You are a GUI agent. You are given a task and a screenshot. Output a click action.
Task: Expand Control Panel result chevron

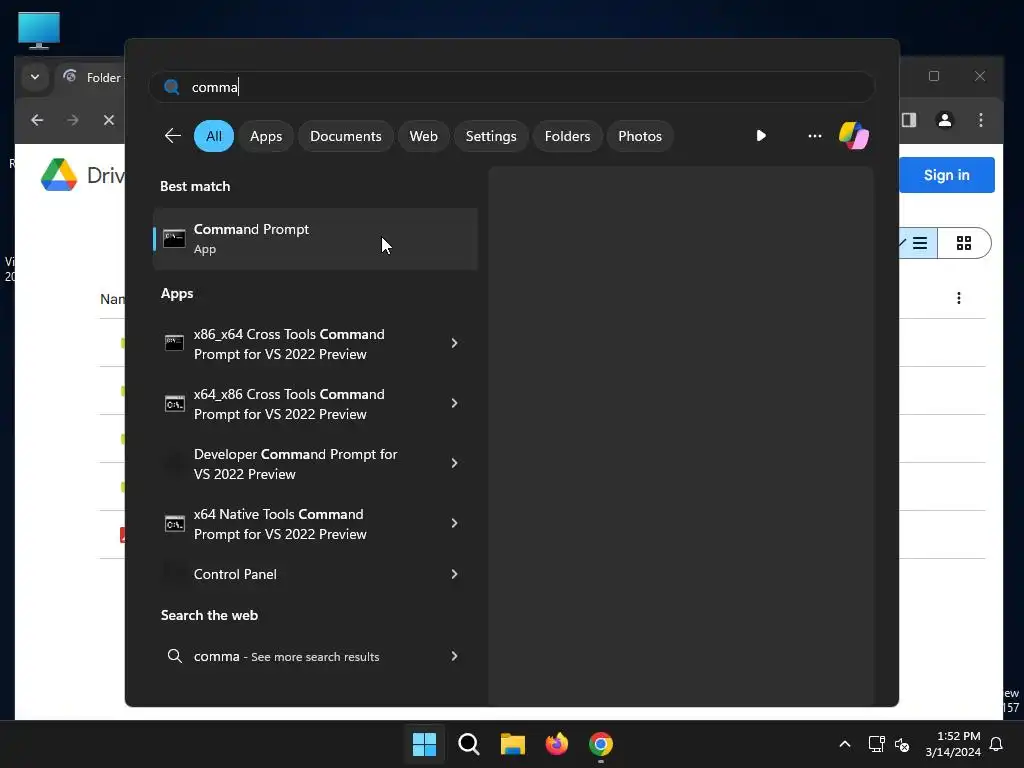tap(455, 574)
